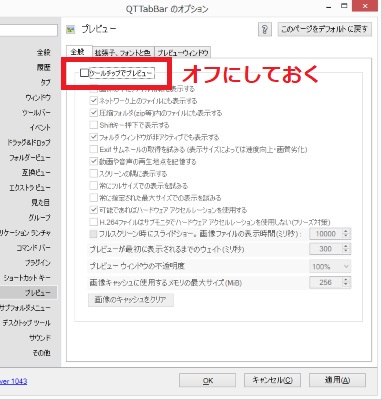
Task: Increase the image cache max size stepper
Action: pos(346,280)
